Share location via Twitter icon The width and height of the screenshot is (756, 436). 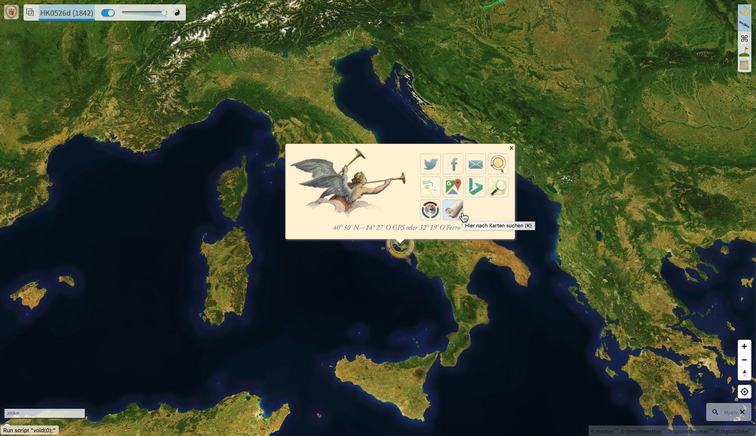pos(430,164)
